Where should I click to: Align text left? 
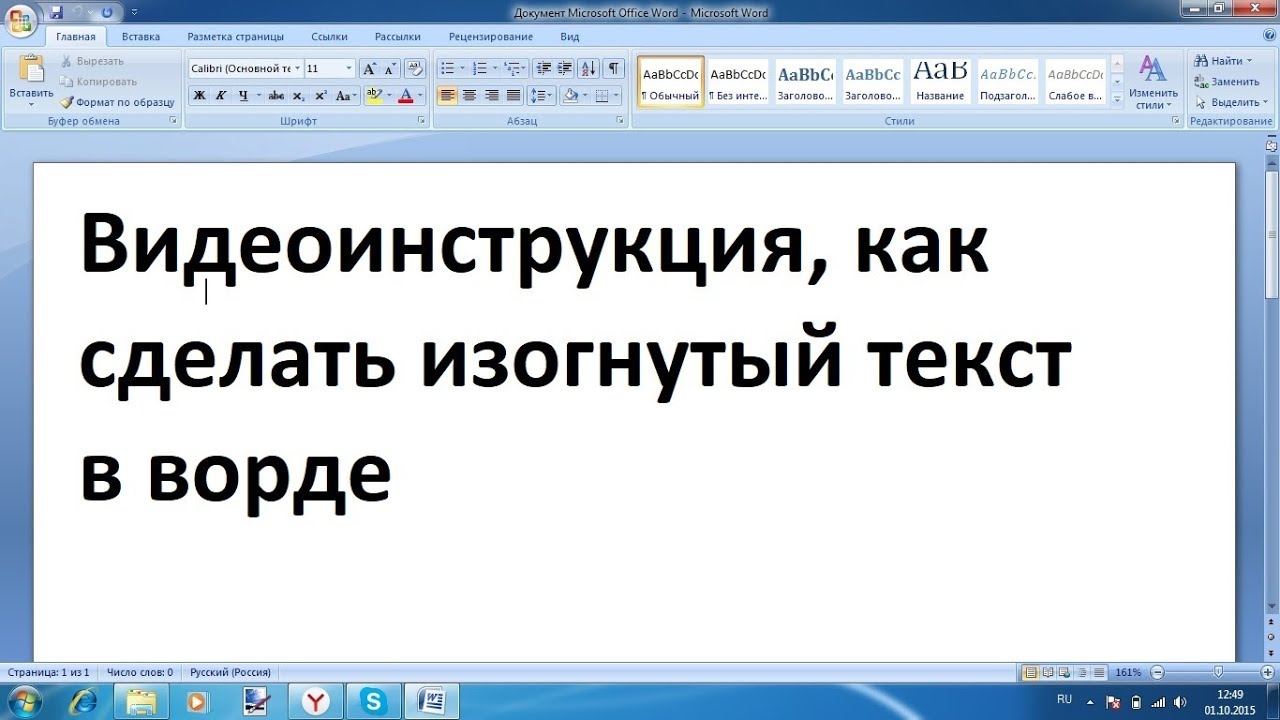point(447,96)
